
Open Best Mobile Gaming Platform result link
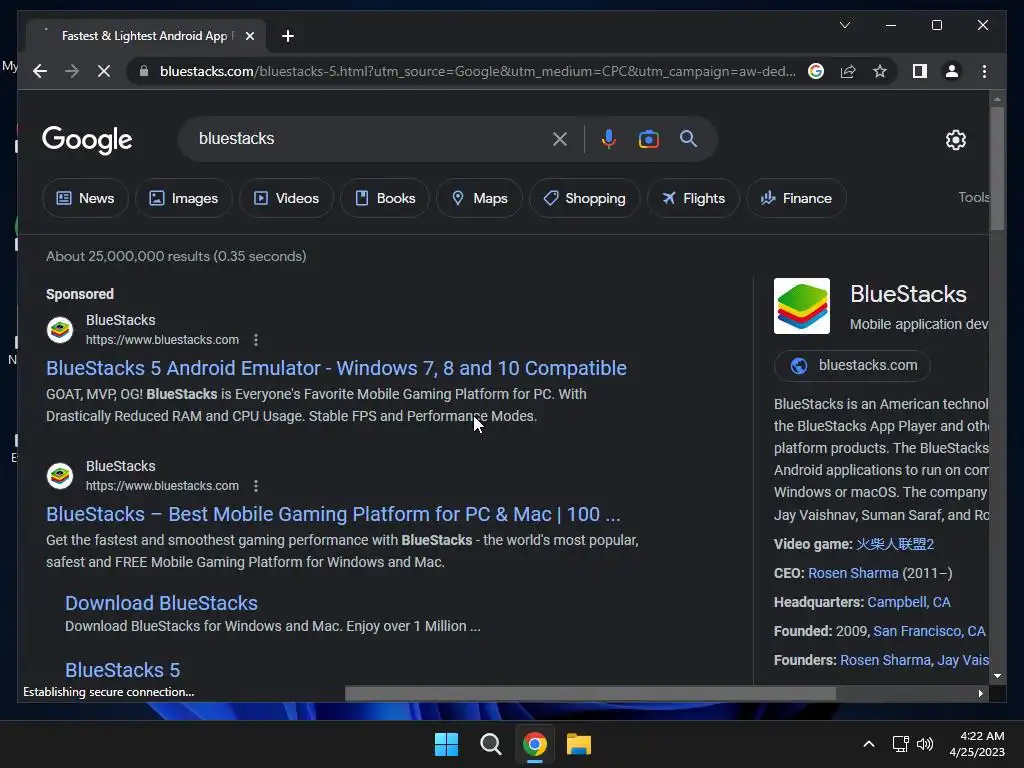tap(333, 514)
